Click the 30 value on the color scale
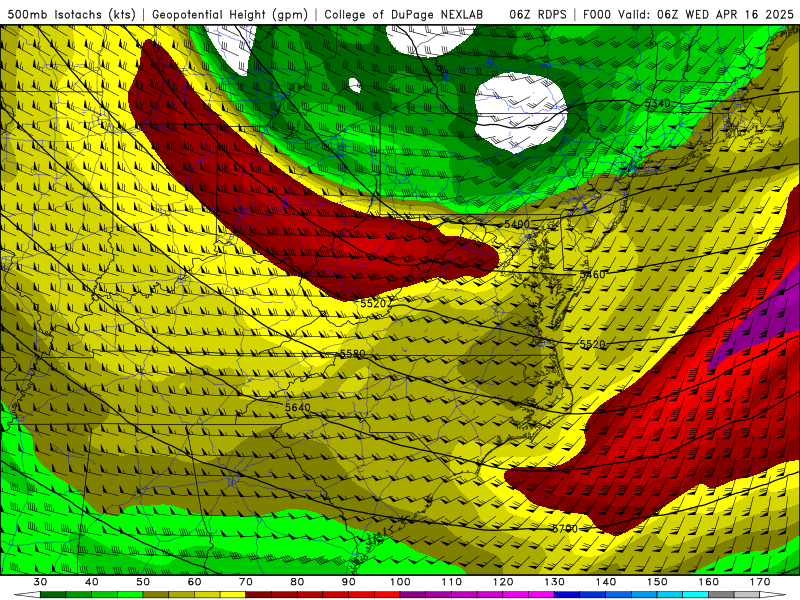Viewport: 800px width, 600px height. pos(40,582)
